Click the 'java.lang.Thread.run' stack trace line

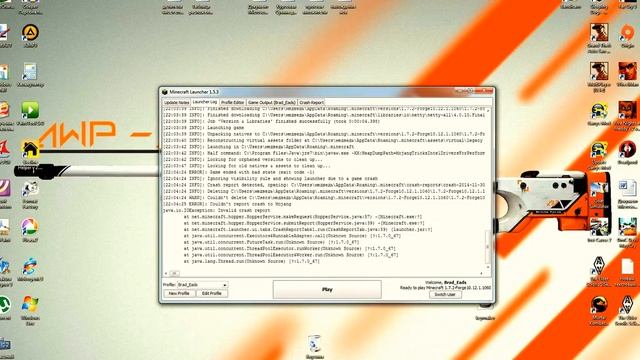pyautogui.click(x=251, y=261)
